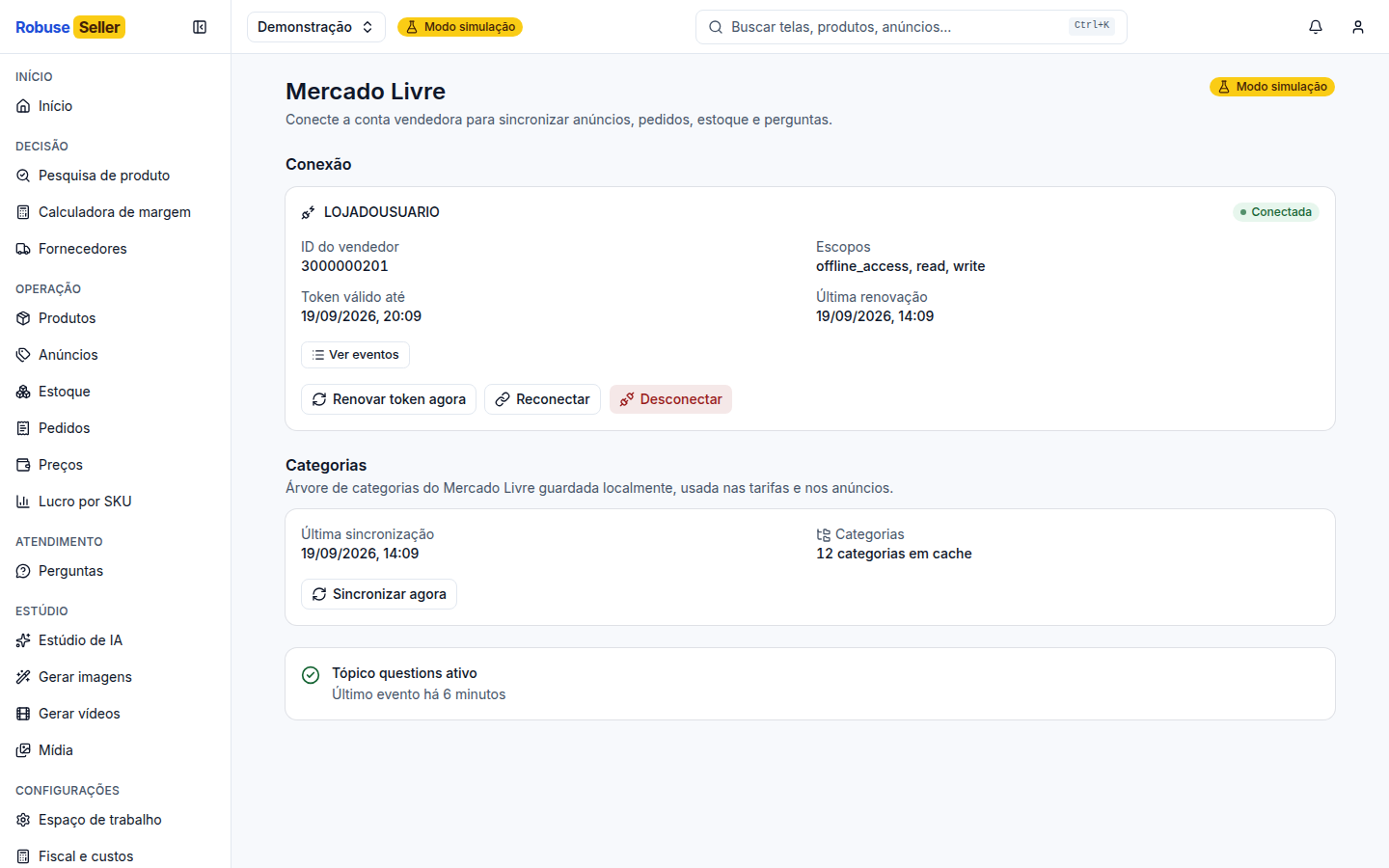Image resolution: width=1389 pixels, height=868 pixels.
Task: Click the Pedidos receipt icon
Action: coord(23,428)
